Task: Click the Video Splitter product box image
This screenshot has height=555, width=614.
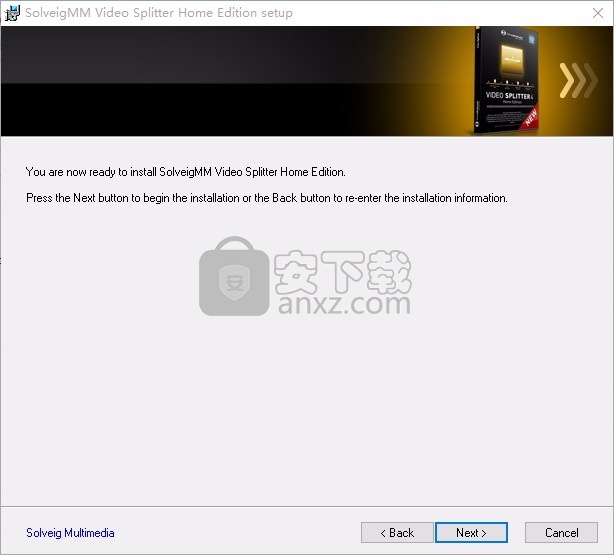Action: pyautogui.click(x=507, y=80)
